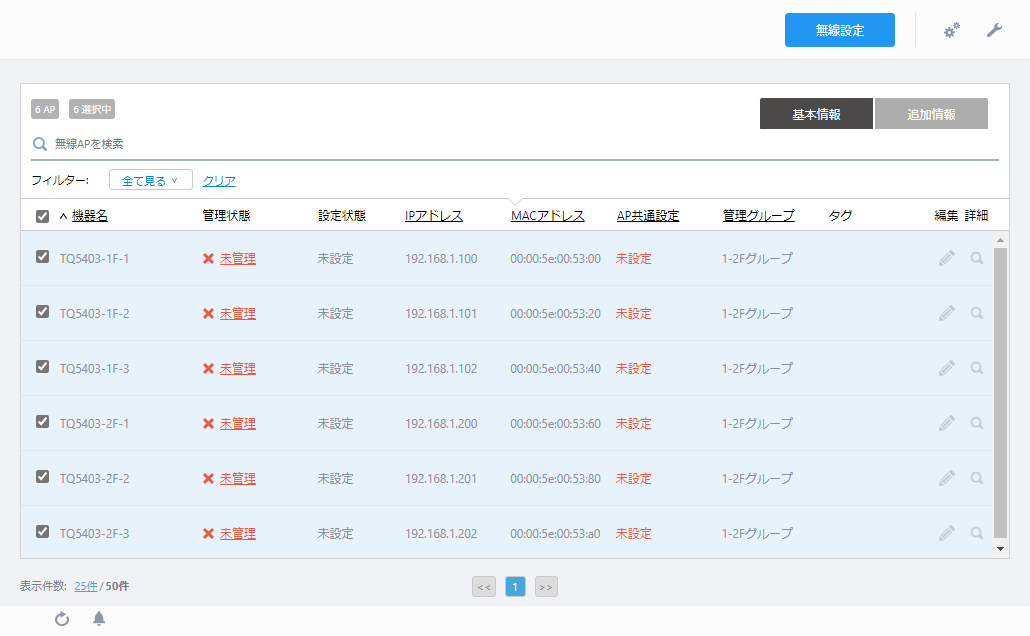Click red X icon for TQ5403-2F-3
Viewport: 1030px width, 636px height.
208,534
